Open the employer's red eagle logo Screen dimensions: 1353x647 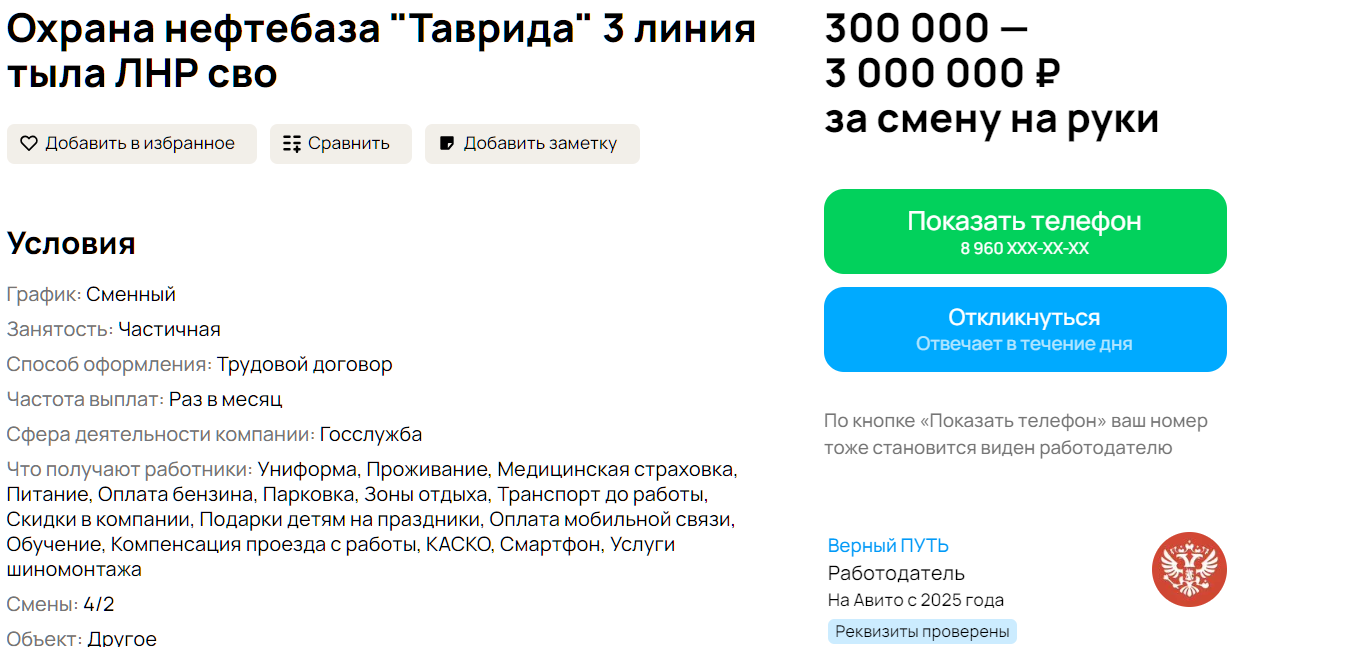[1189, 569]
